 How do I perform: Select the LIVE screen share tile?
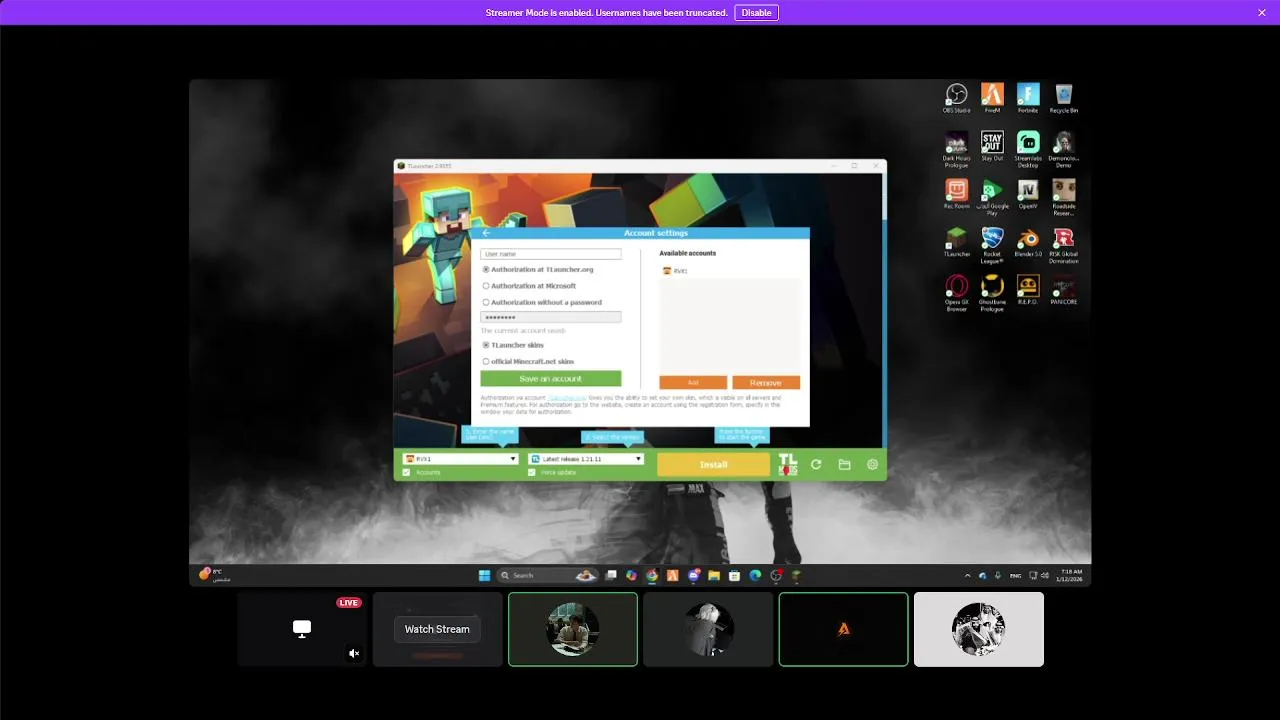pyautogui.click(x=302, y=629)
